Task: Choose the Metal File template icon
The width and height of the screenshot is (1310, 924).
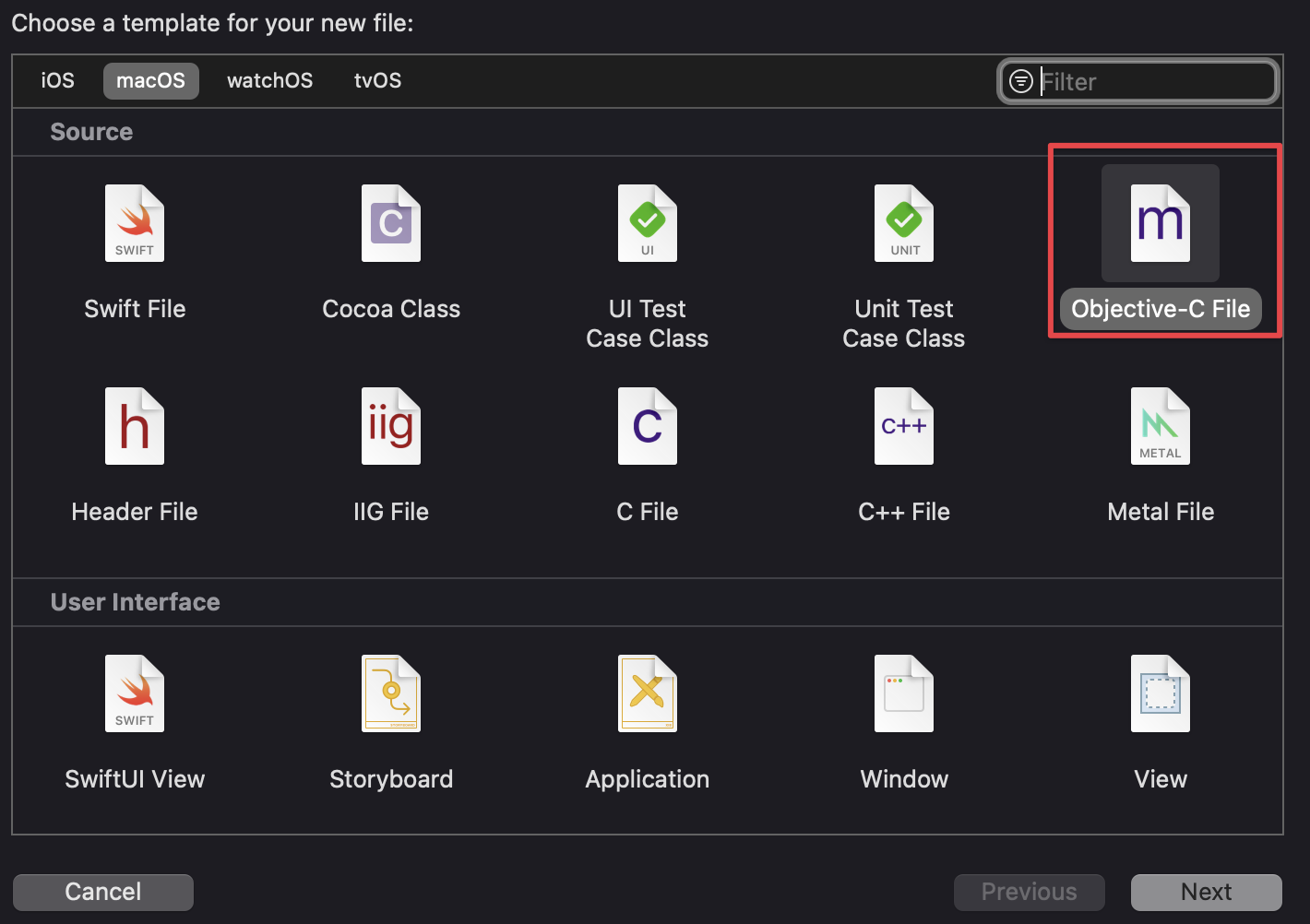Action: click(1161, 426)
